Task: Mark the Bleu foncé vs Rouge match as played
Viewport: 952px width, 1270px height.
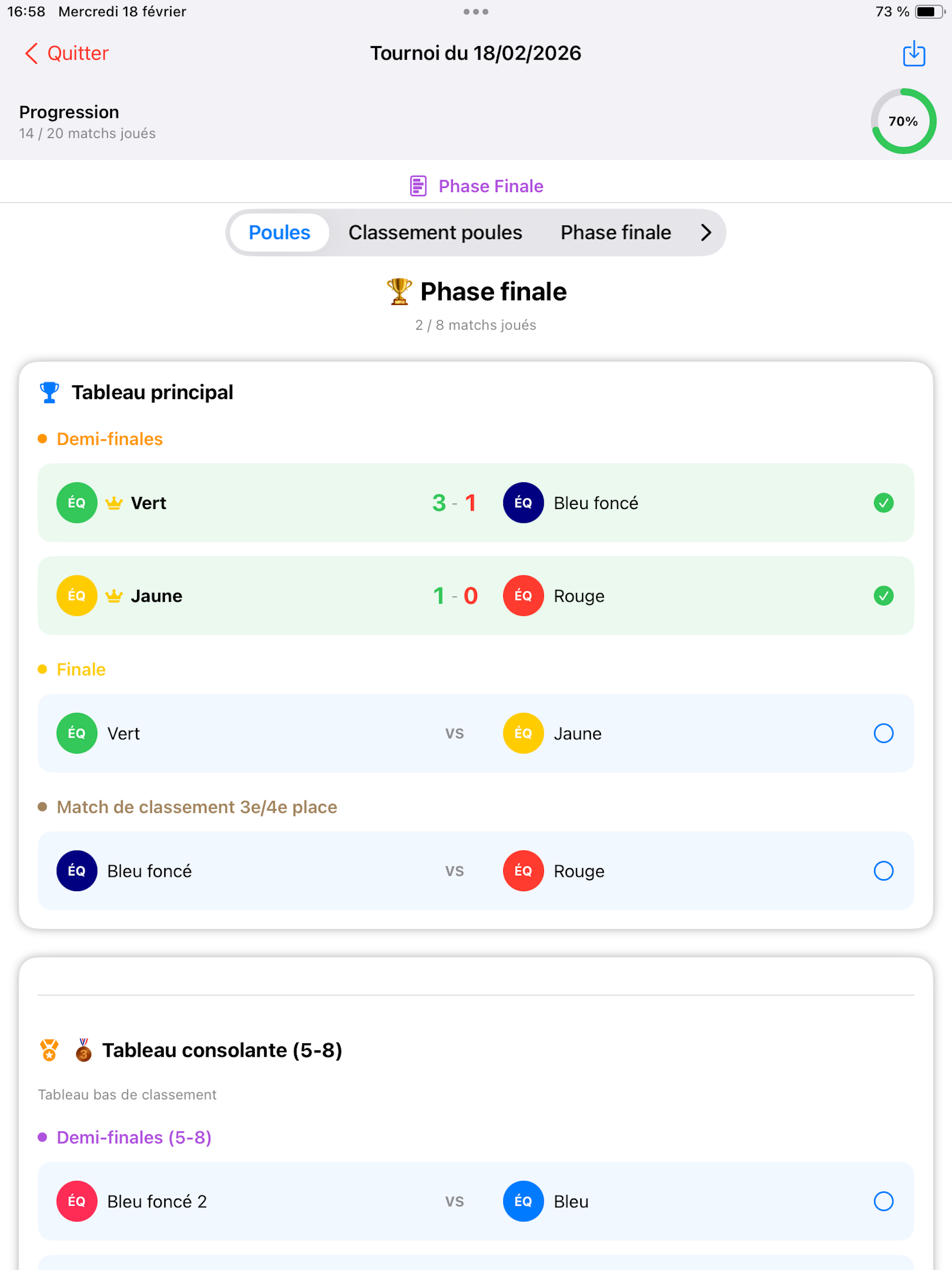Action: 884,871
